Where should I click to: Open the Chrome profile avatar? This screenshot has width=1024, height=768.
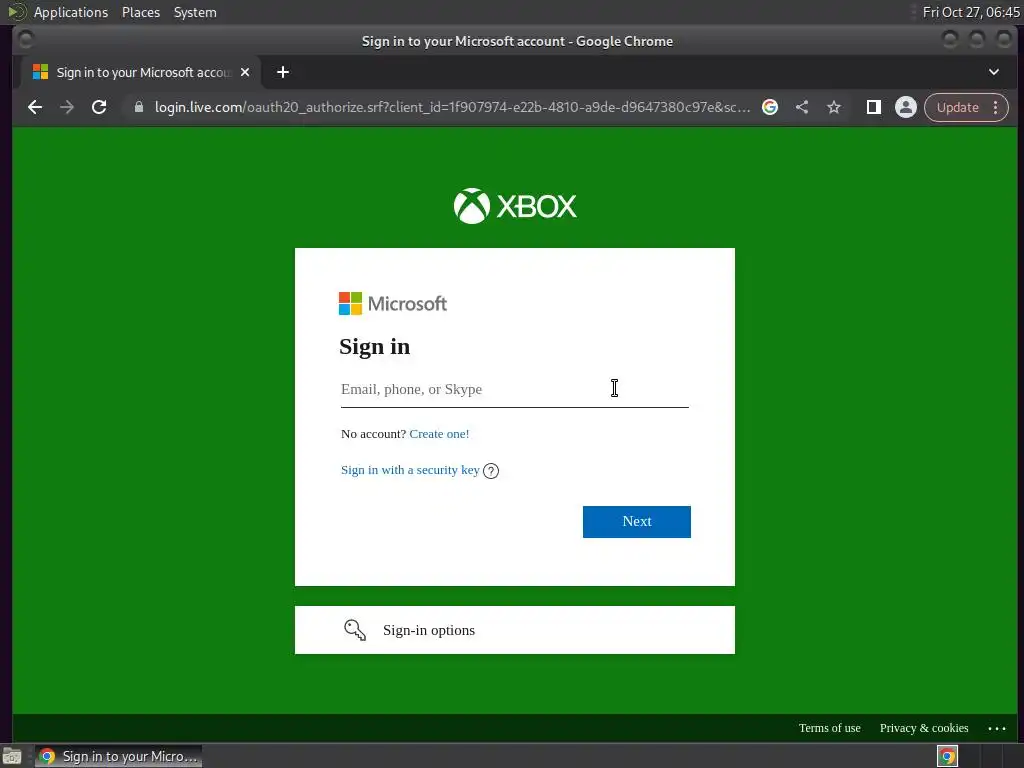[x=906, y=107]
